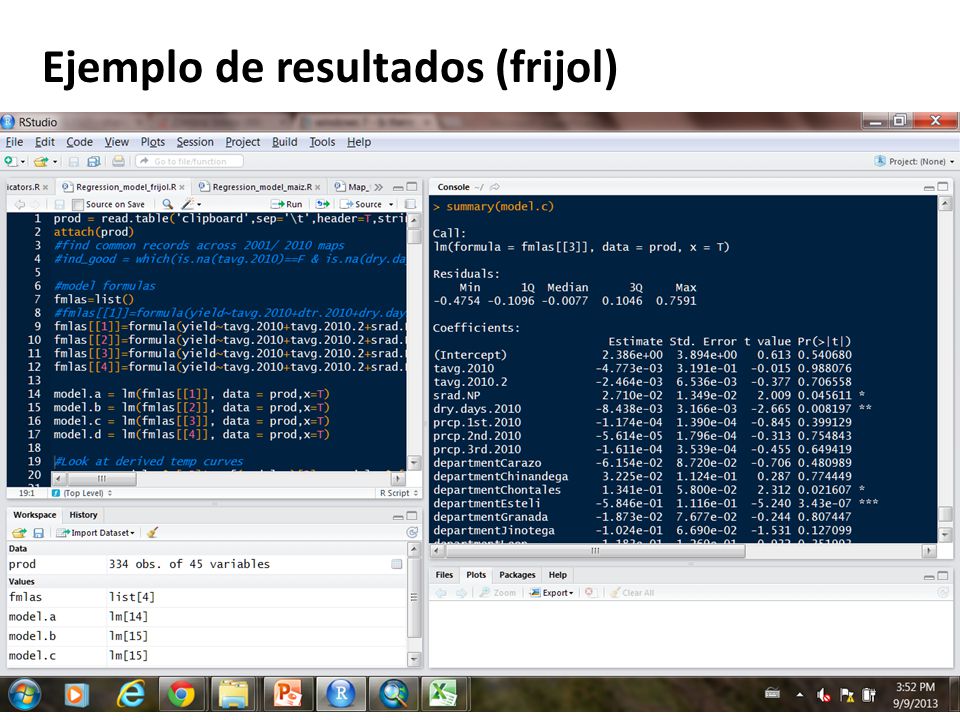Screen dimensions: 960x720
Task: Open the New File dropdown arrow
Action: [x=23, y=162]
